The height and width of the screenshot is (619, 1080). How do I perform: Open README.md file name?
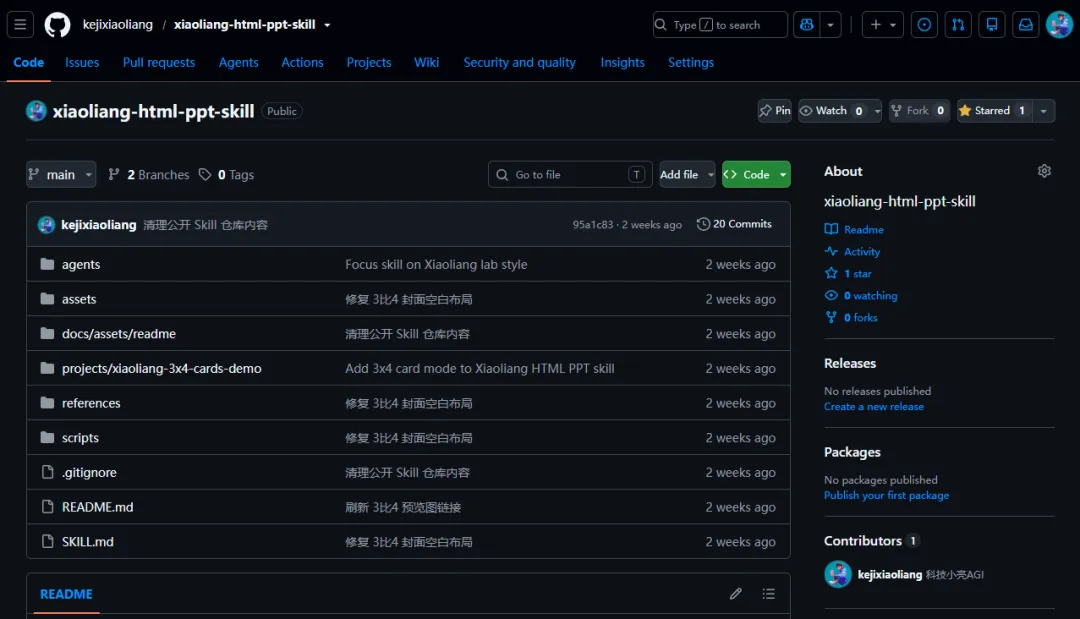click(x=98, y=507)
